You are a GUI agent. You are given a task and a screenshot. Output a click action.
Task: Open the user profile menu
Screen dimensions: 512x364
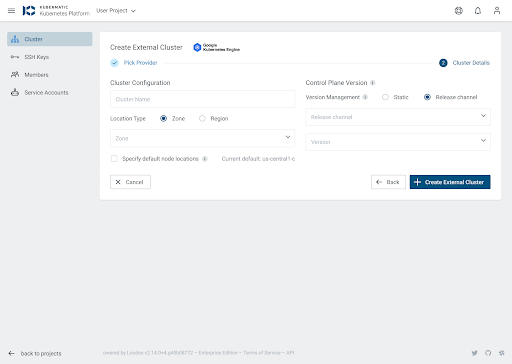tap(497, 11)
